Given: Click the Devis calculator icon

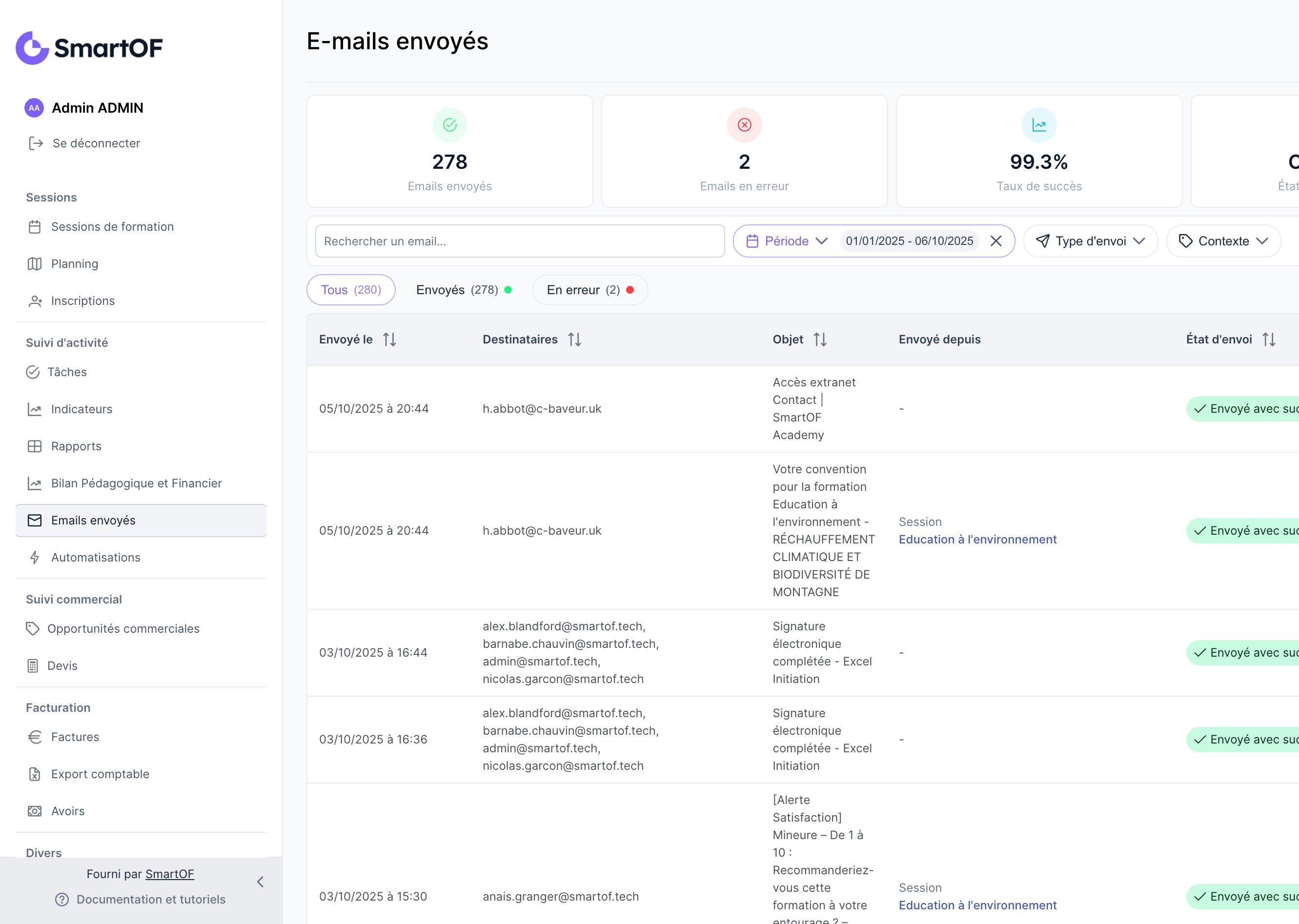Looking at the screenshot, I should 33,666.
